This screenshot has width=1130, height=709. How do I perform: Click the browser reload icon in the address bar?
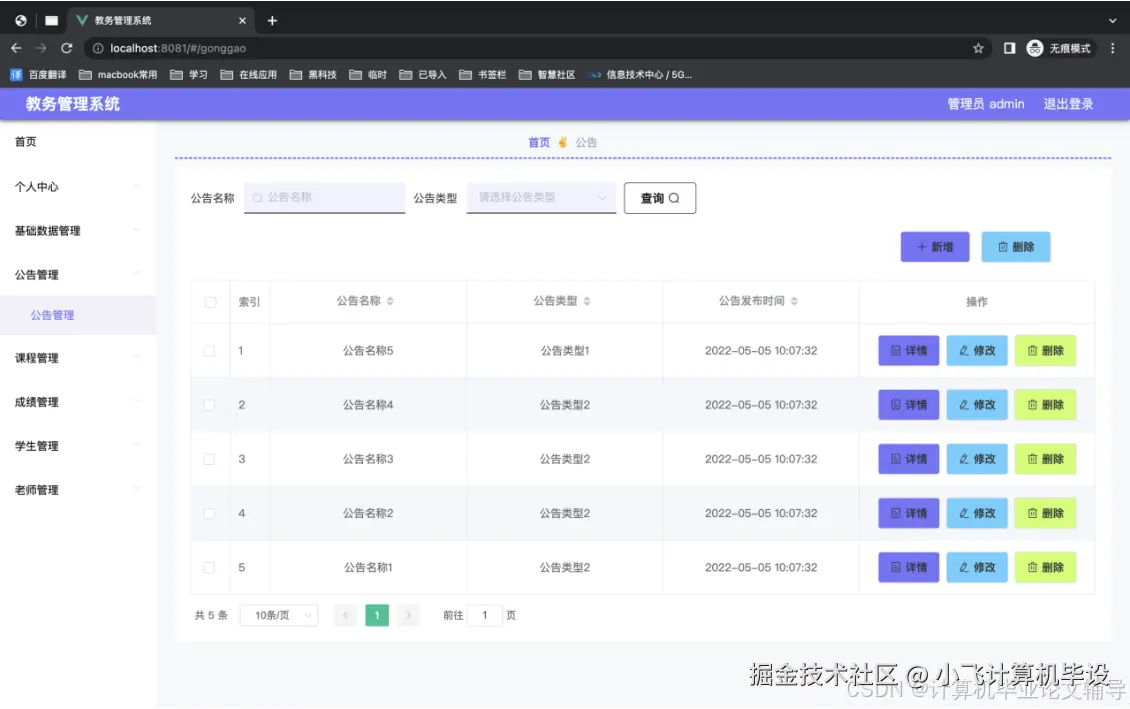[x=66, y=47]
